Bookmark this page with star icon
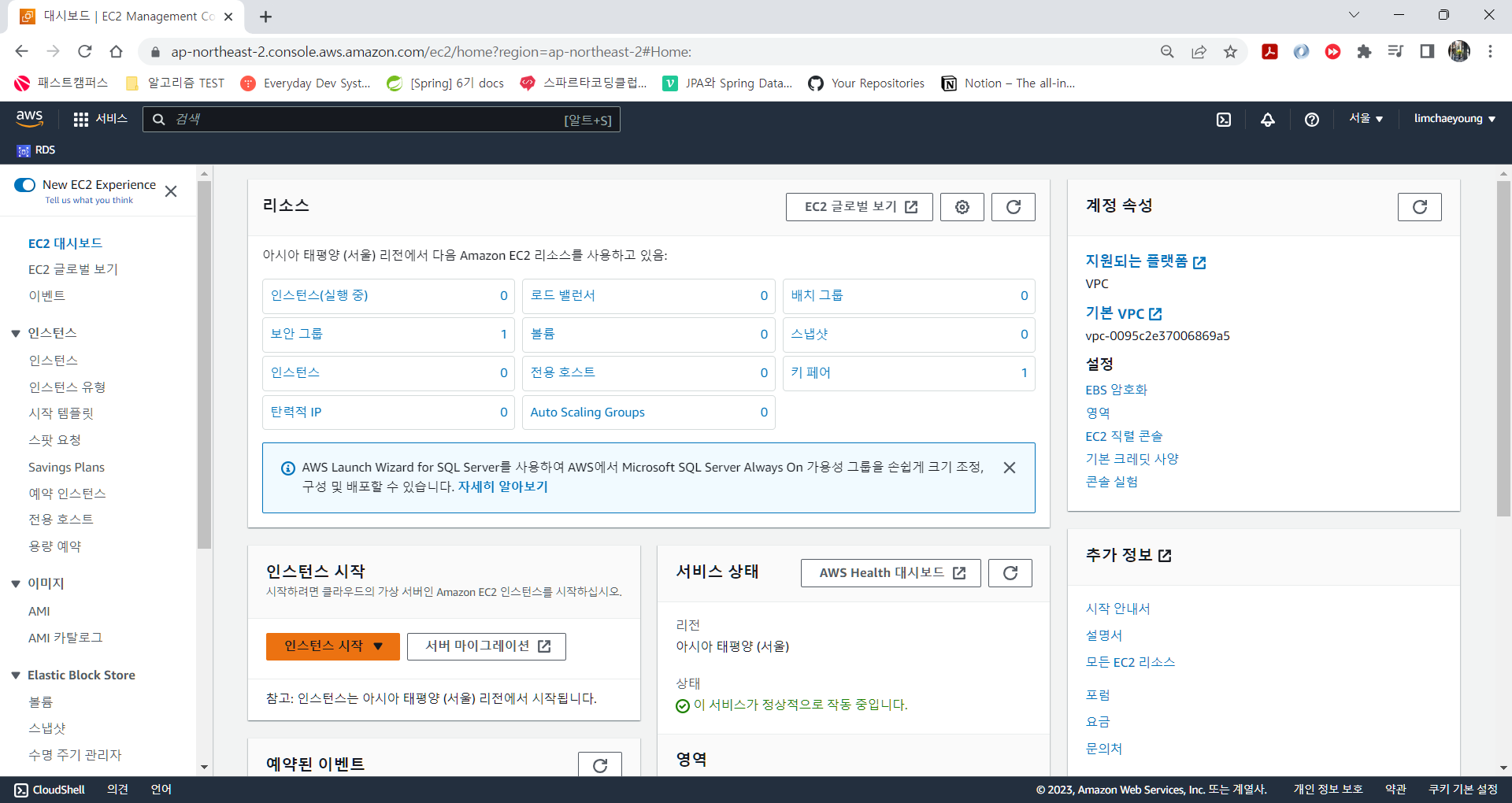1512x803 pixels. click(1230, 52)
